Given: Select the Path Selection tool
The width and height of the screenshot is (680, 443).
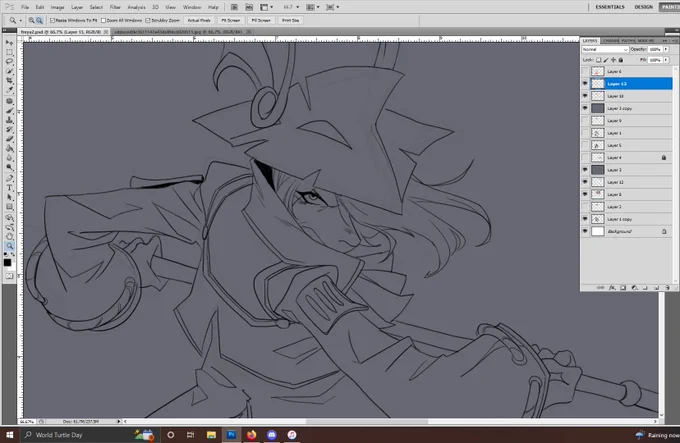Looking at the screenshot, I should click(9, 197).
